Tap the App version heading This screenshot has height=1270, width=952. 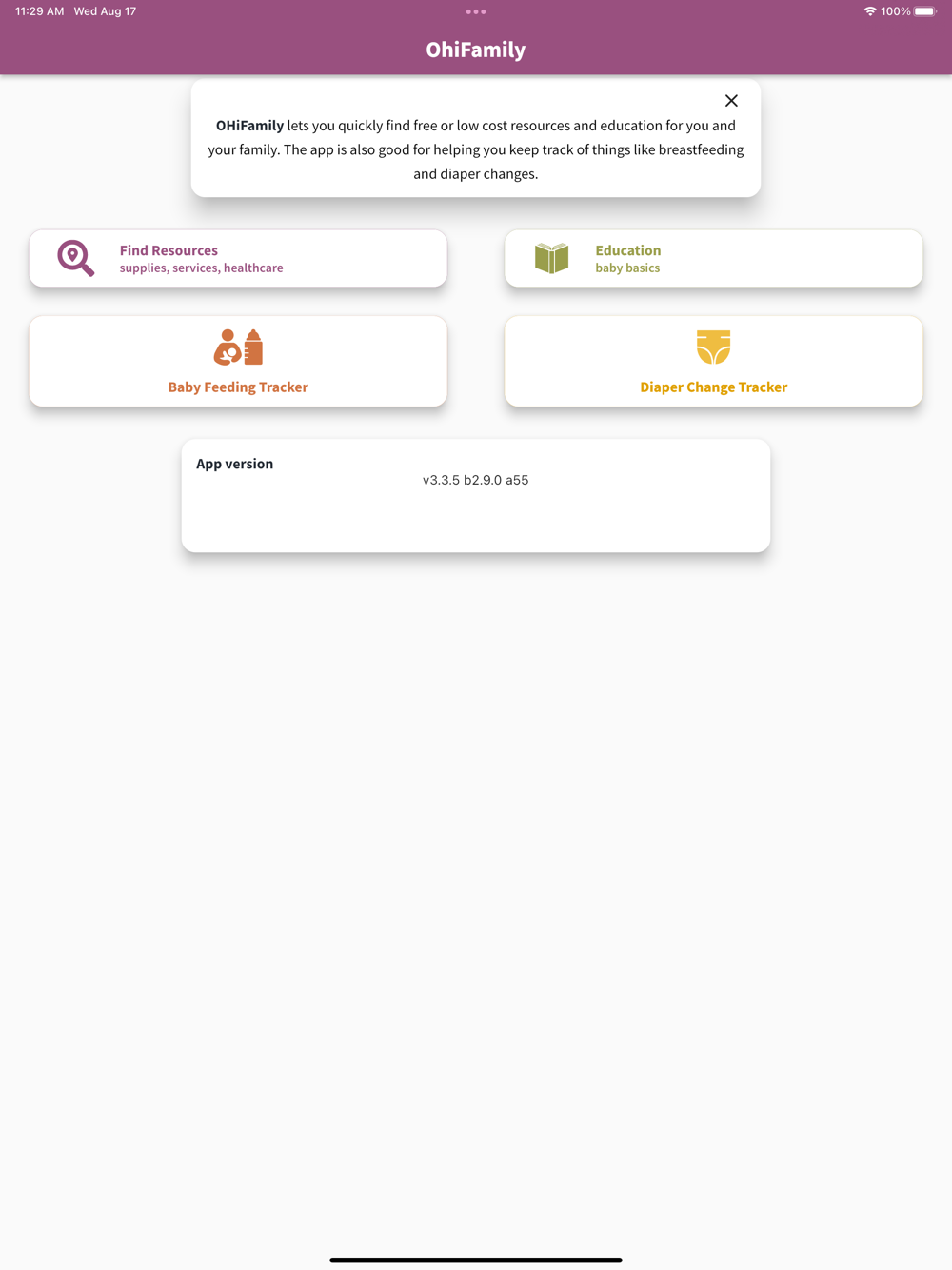tap(234, 464)
